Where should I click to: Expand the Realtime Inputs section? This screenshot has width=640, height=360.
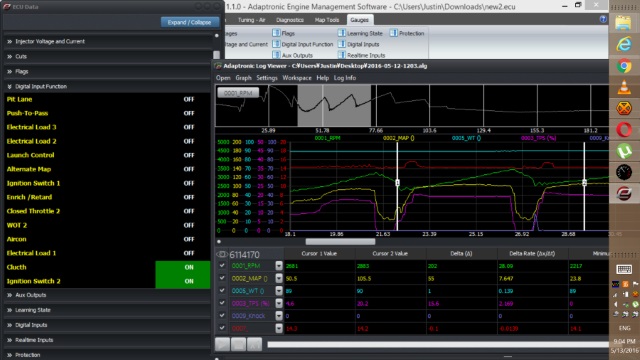108,340
